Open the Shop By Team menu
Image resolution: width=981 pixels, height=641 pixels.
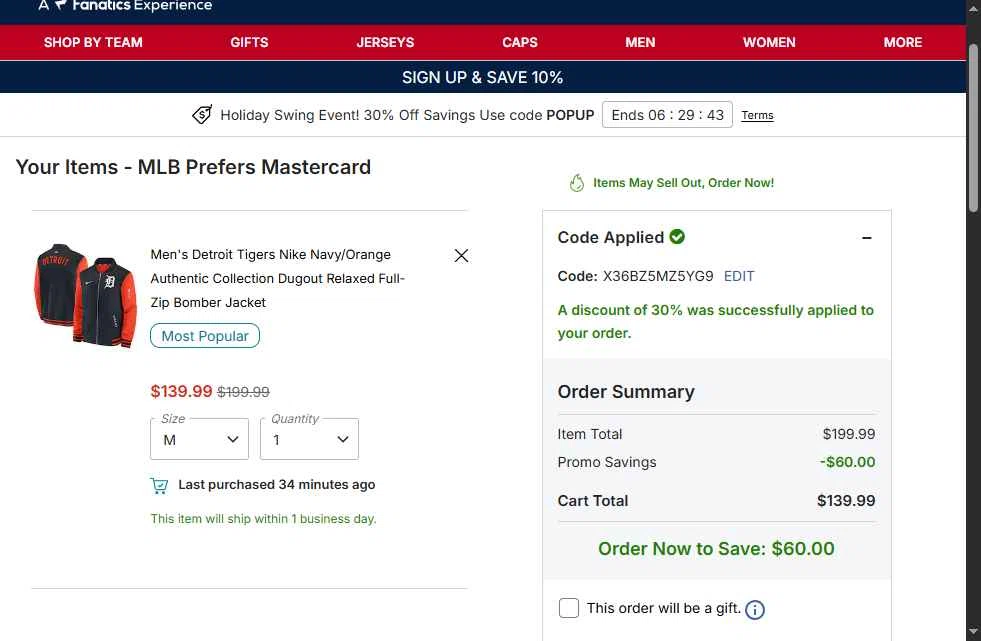click(93, 43)
